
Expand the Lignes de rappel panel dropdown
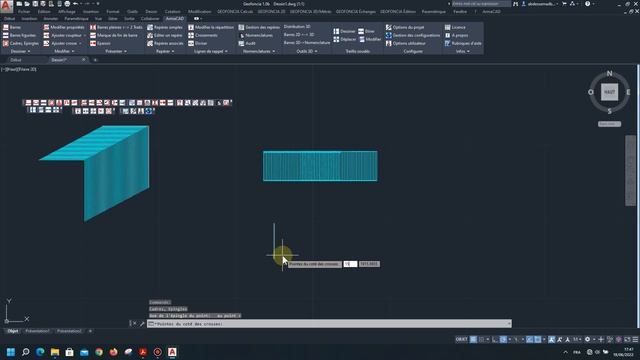click(211, 51)
